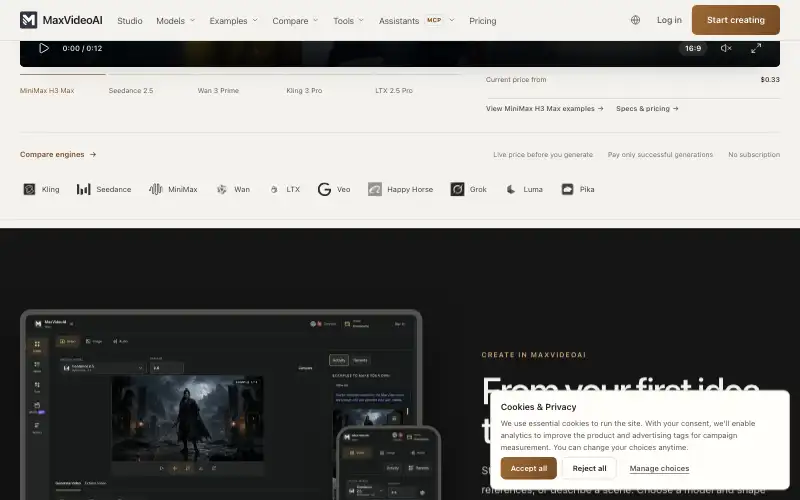Click the 16:9 aspect ratio badge
800x500 pixels.
[x=693, y=48]
